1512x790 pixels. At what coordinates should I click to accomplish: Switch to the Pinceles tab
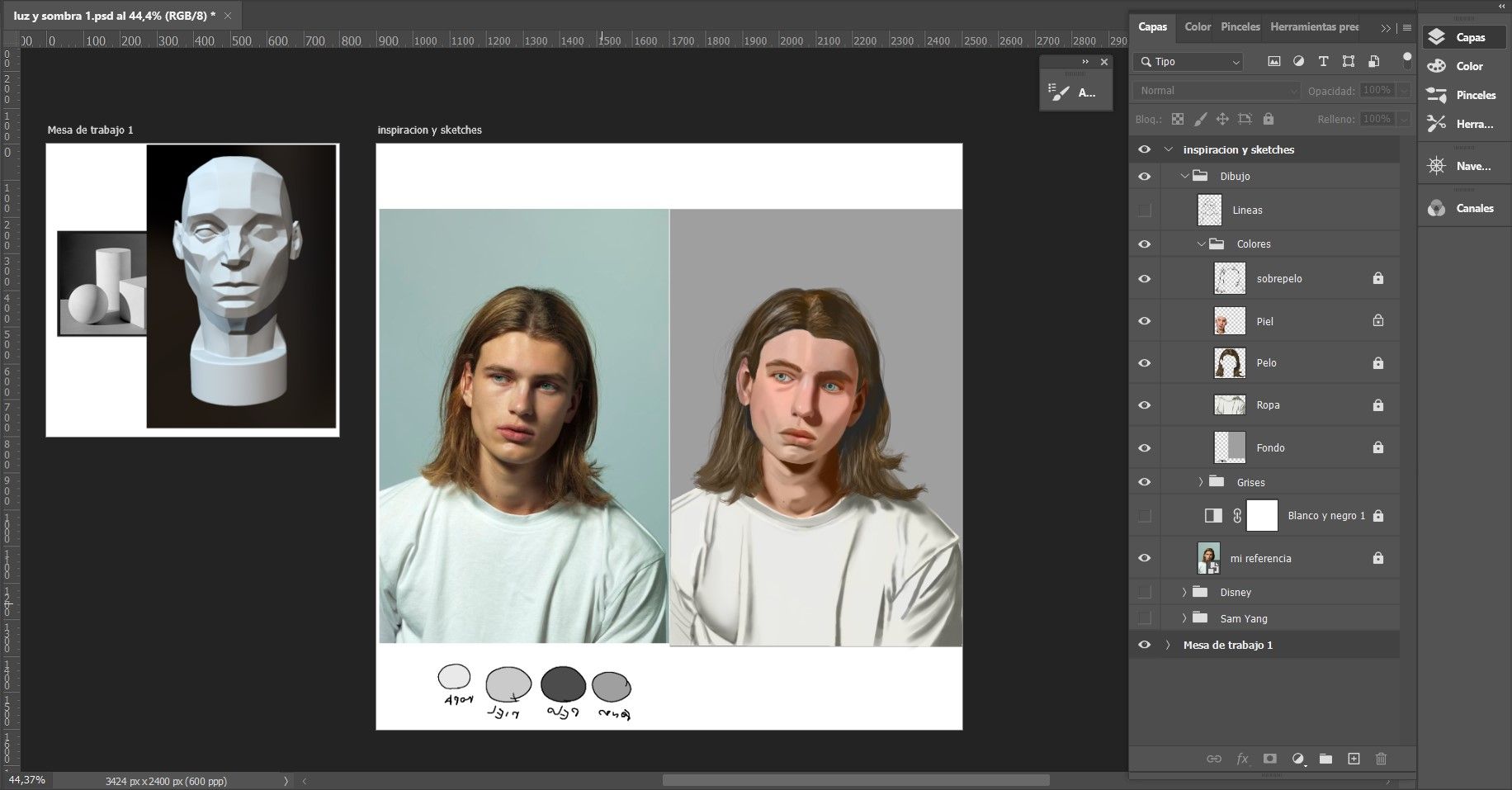point(1240,27)
